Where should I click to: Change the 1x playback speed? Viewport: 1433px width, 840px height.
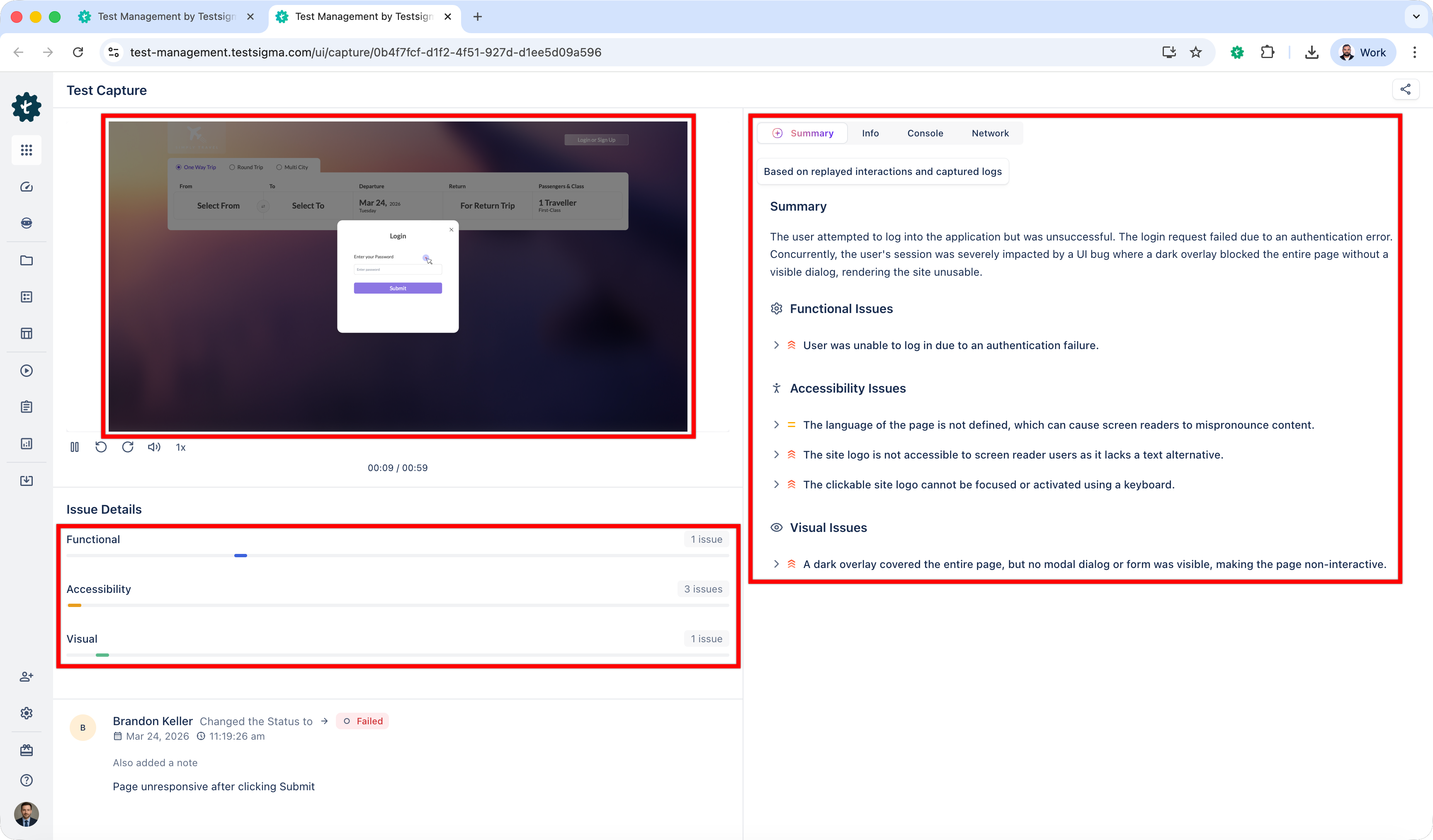pos(180,448)
